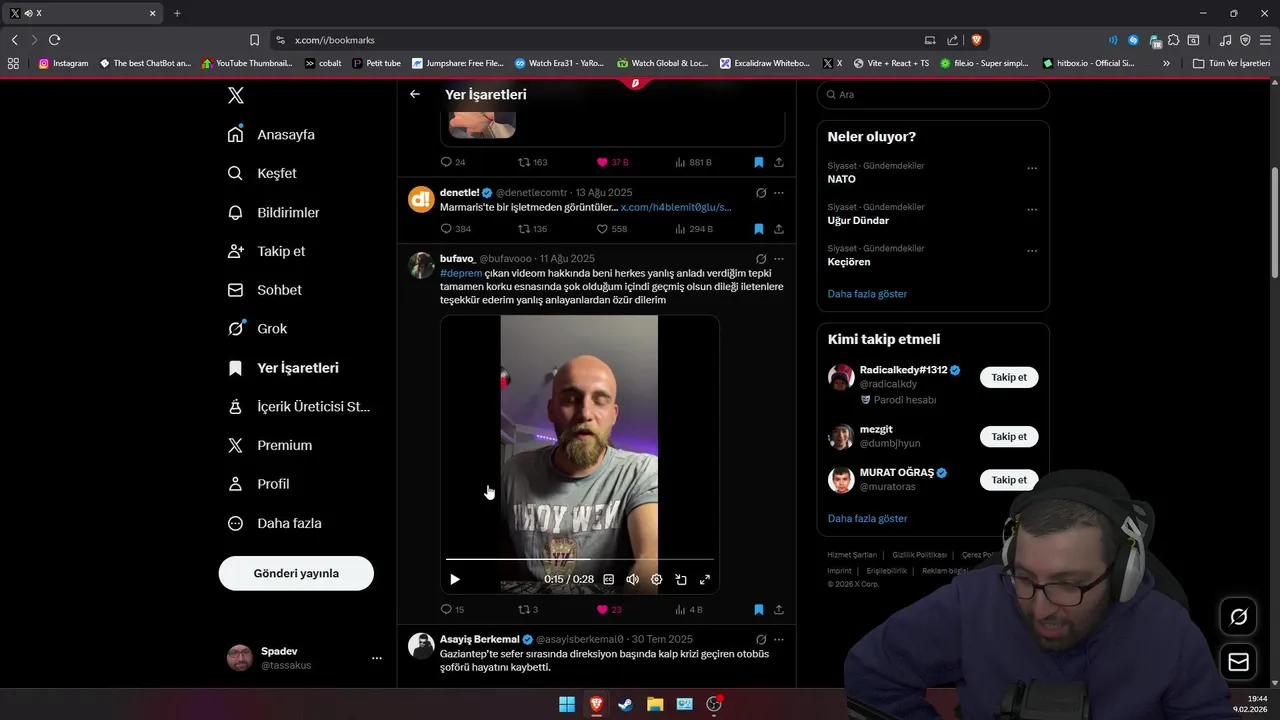Open more menu on Asayiş Berkemal post
The height and width of the screenshot is (720, 1280).
coord(779,639)
